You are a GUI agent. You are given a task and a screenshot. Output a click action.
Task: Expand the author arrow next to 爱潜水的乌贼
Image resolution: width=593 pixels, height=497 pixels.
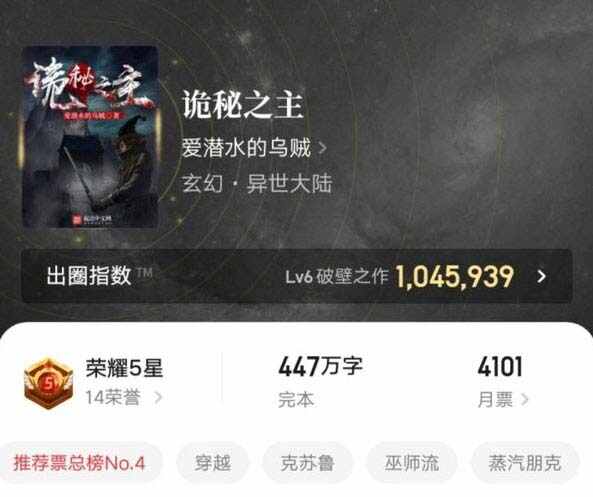322,148
